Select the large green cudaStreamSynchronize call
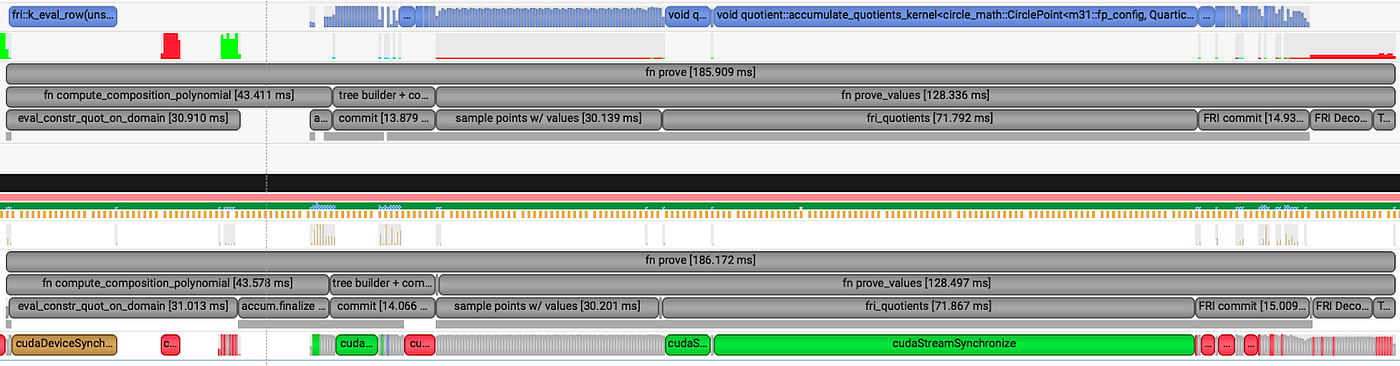This screenshot has height=366, width=1400. (954, 344)
